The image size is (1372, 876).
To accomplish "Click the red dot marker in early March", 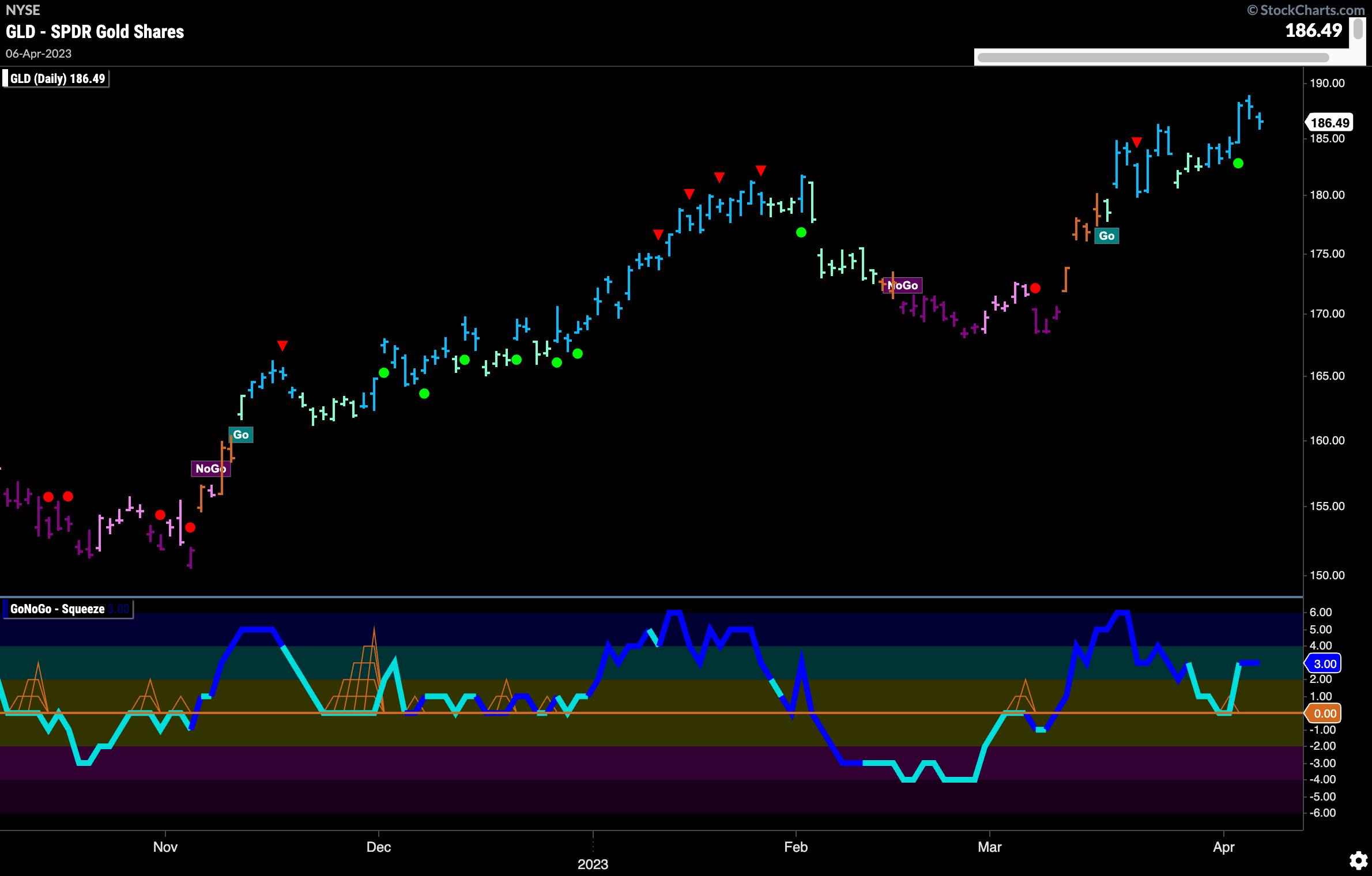I will 1035,288.
